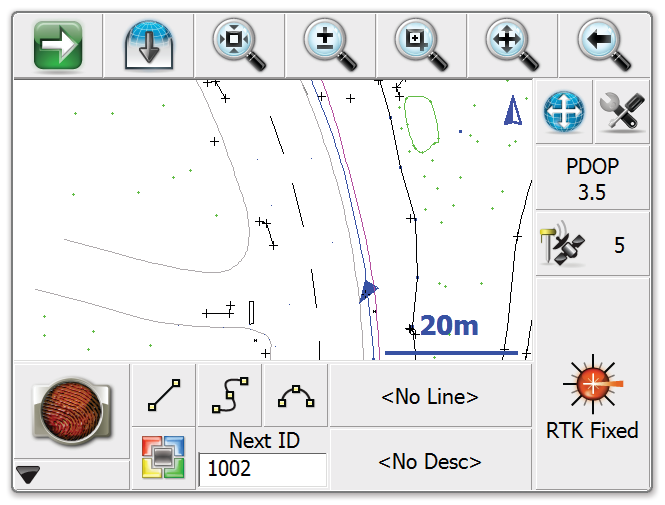
Task: Click the green right arrow button
Action: pos(57,46)
